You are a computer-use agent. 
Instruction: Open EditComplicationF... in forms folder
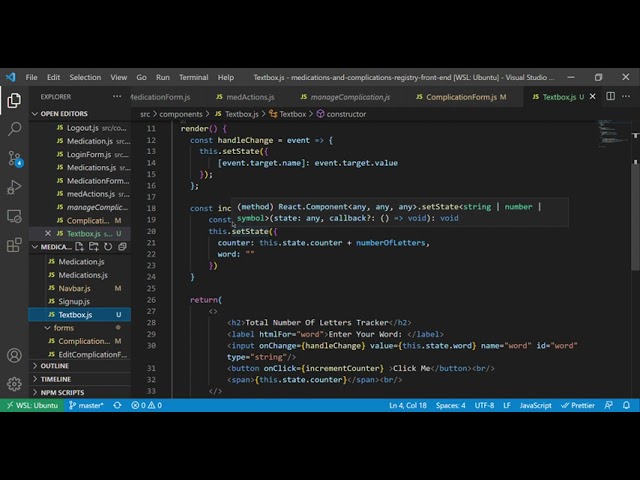pos(80,354)
